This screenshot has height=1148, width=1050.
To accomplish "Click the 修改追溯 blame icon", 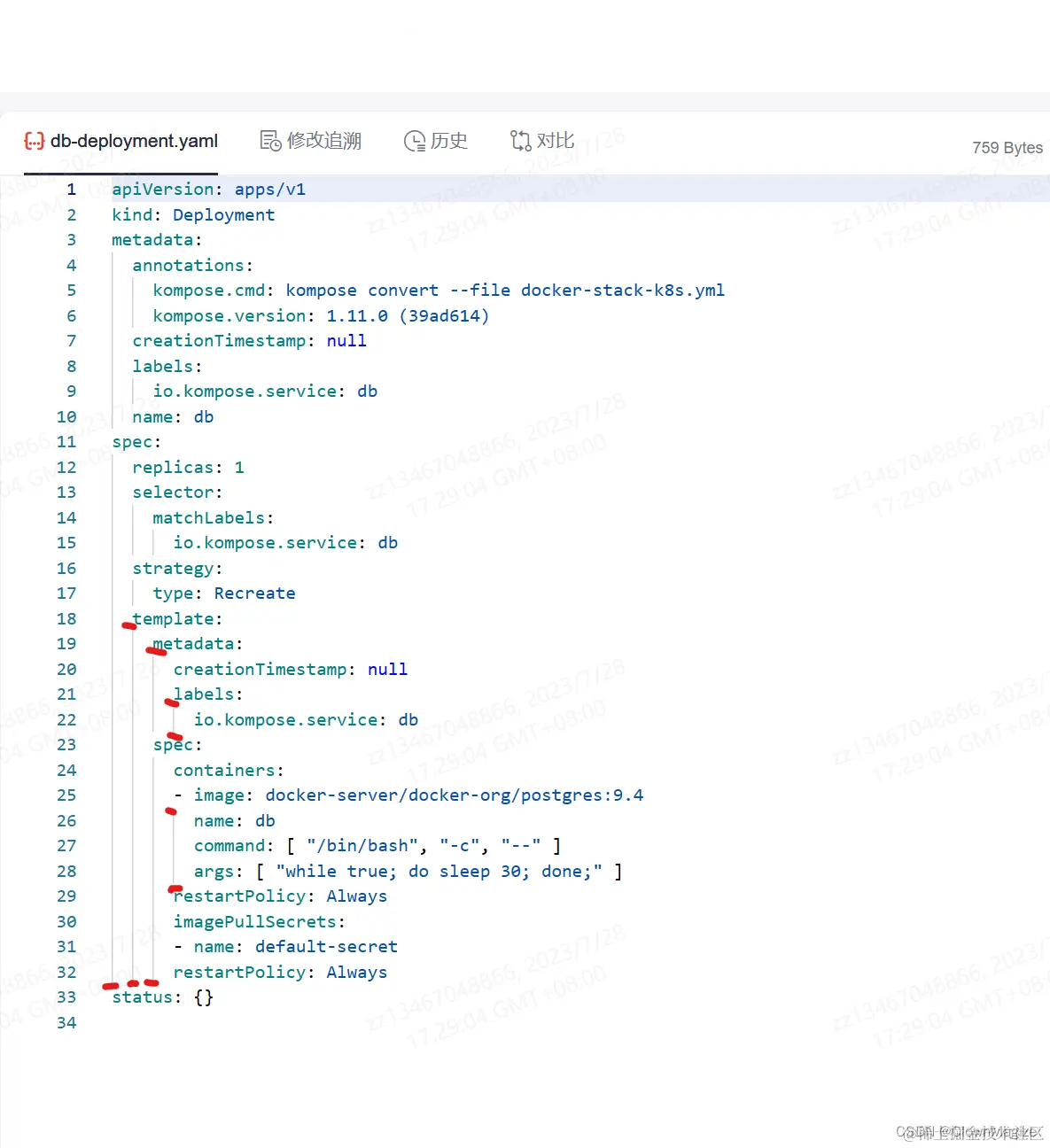I will 270,141.
